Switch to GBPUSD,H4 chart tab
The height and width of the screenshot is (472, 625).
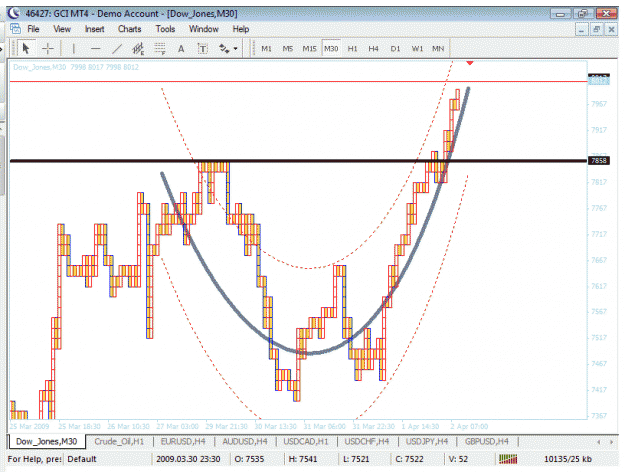coord(487,441)
